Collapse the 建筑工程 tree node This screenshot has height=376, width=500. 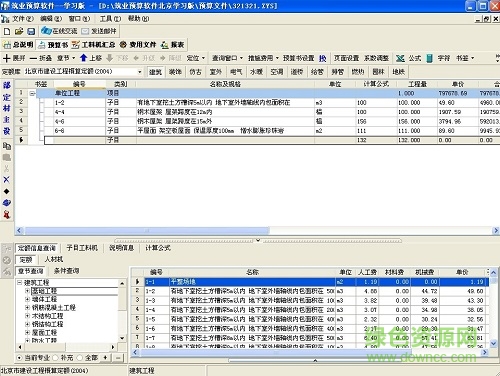pyautogui.click(x=19, y=283)
